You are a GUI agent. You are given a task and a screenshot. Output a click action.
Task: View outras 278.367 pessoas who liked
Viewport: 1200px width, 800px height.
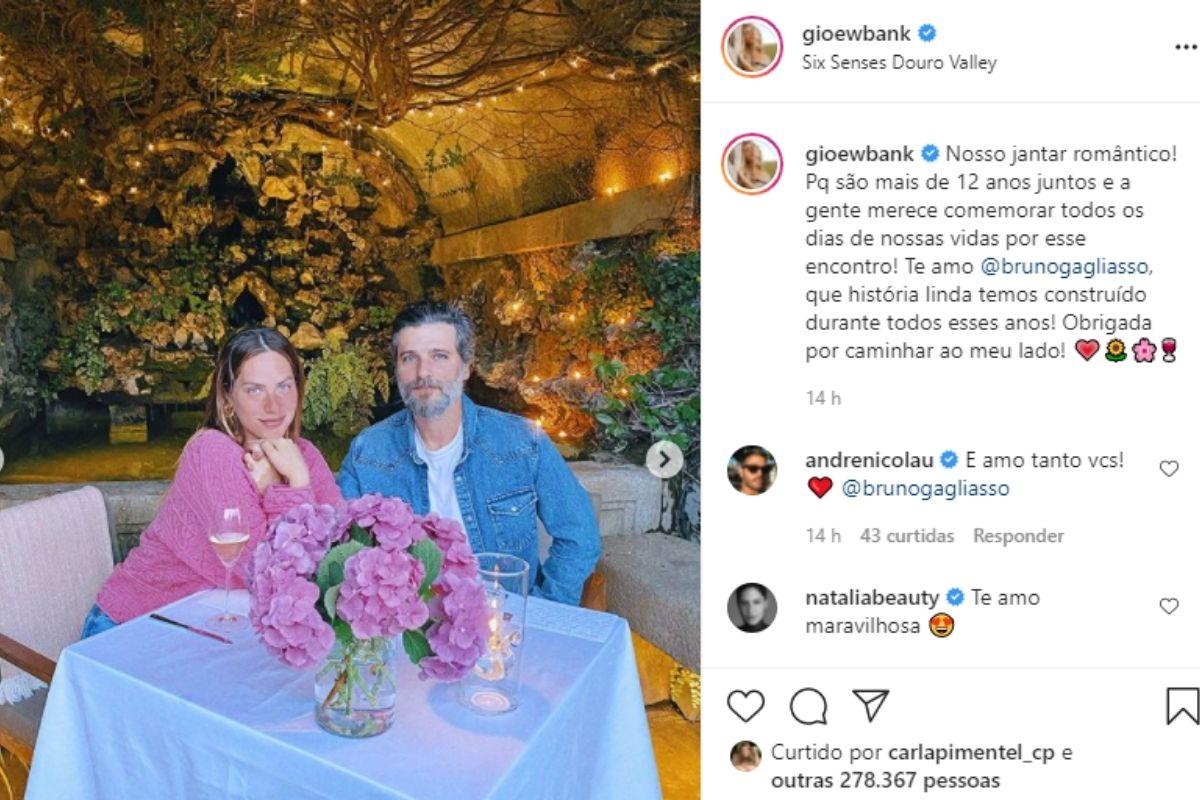click(x=885, y=780)
